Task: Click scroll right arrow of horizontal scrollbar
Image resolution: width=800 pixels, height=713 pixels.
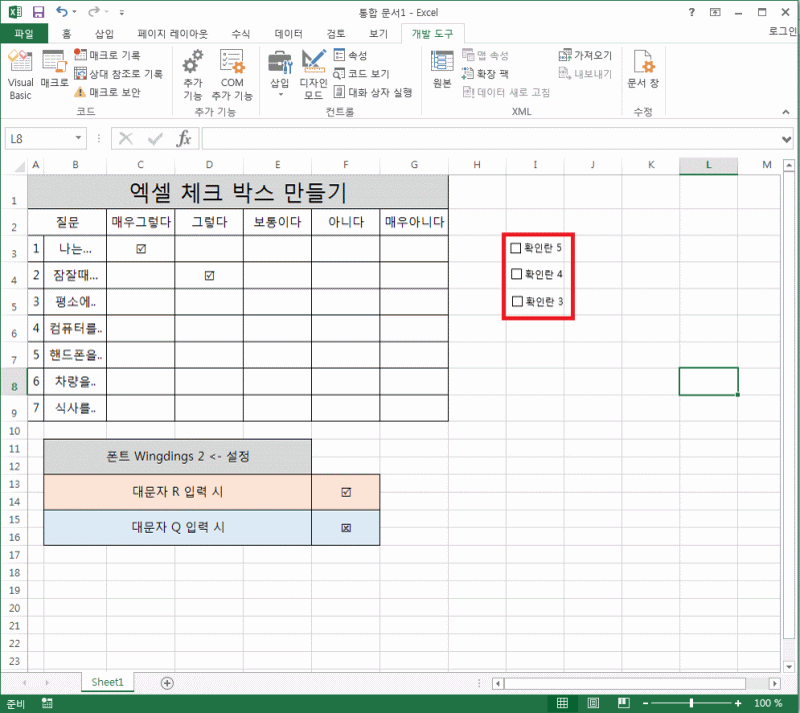Action: pos(774,683)
